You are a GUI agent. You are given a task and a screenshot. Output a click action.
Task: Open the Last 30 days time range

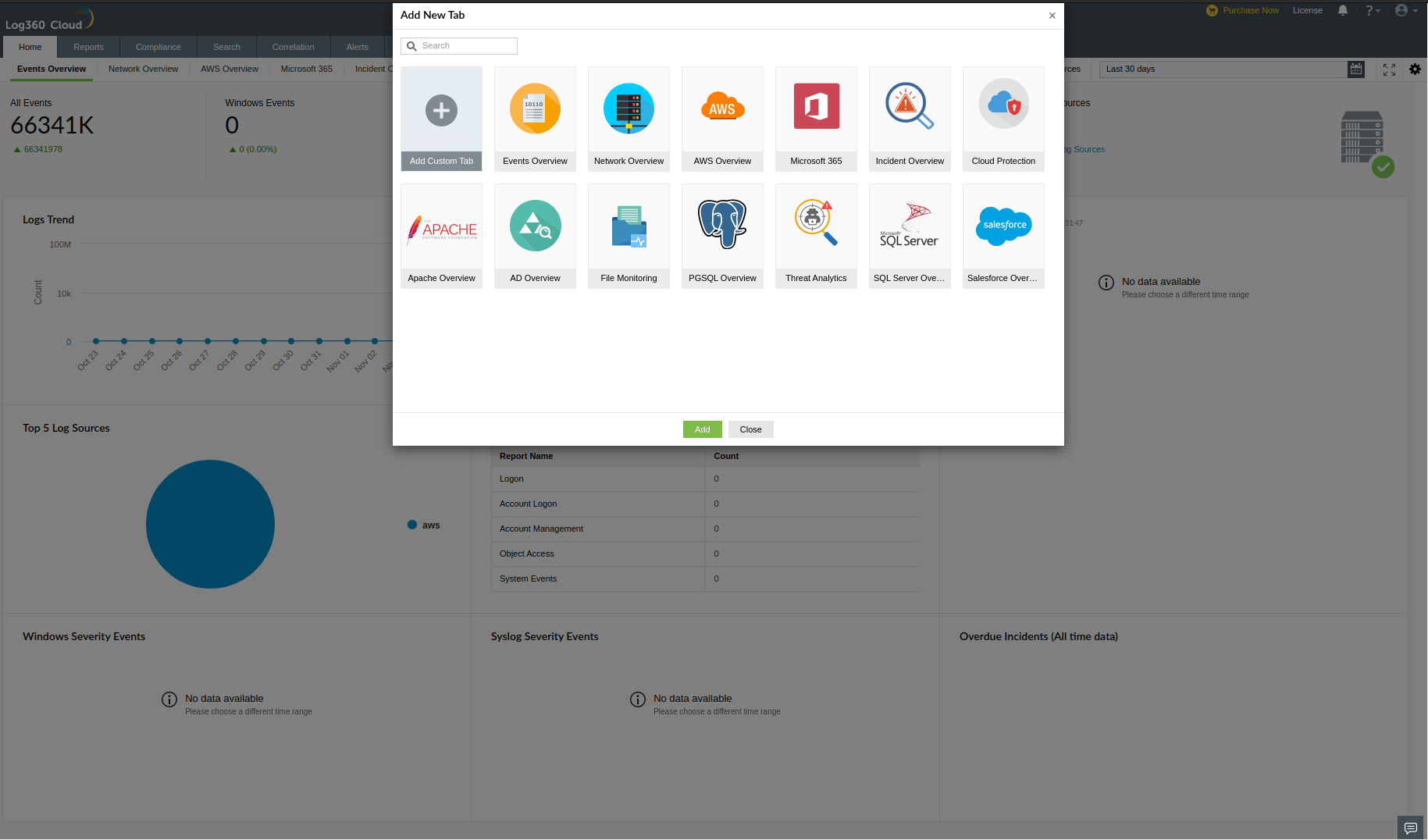pyautogui.click(x=1223, y=69)
